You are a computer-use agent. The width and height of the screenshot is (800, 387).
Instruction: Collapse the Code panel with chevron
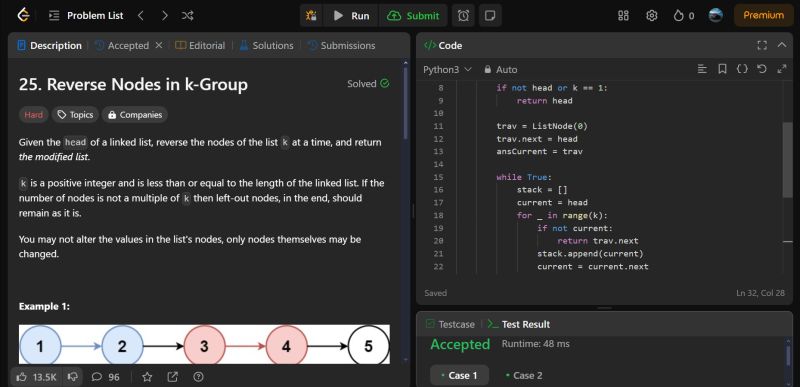pos(782,45)
